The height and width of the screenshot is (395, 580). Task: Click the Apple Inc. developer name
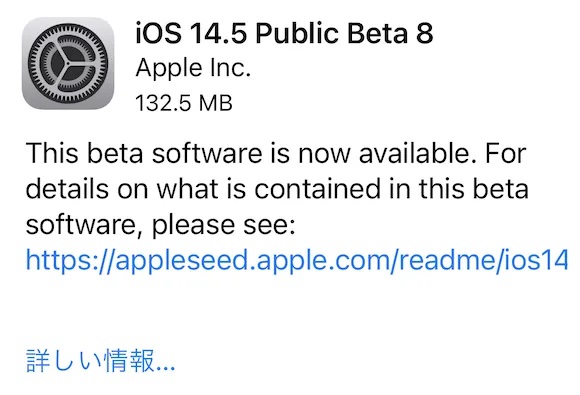coord(193,68)
